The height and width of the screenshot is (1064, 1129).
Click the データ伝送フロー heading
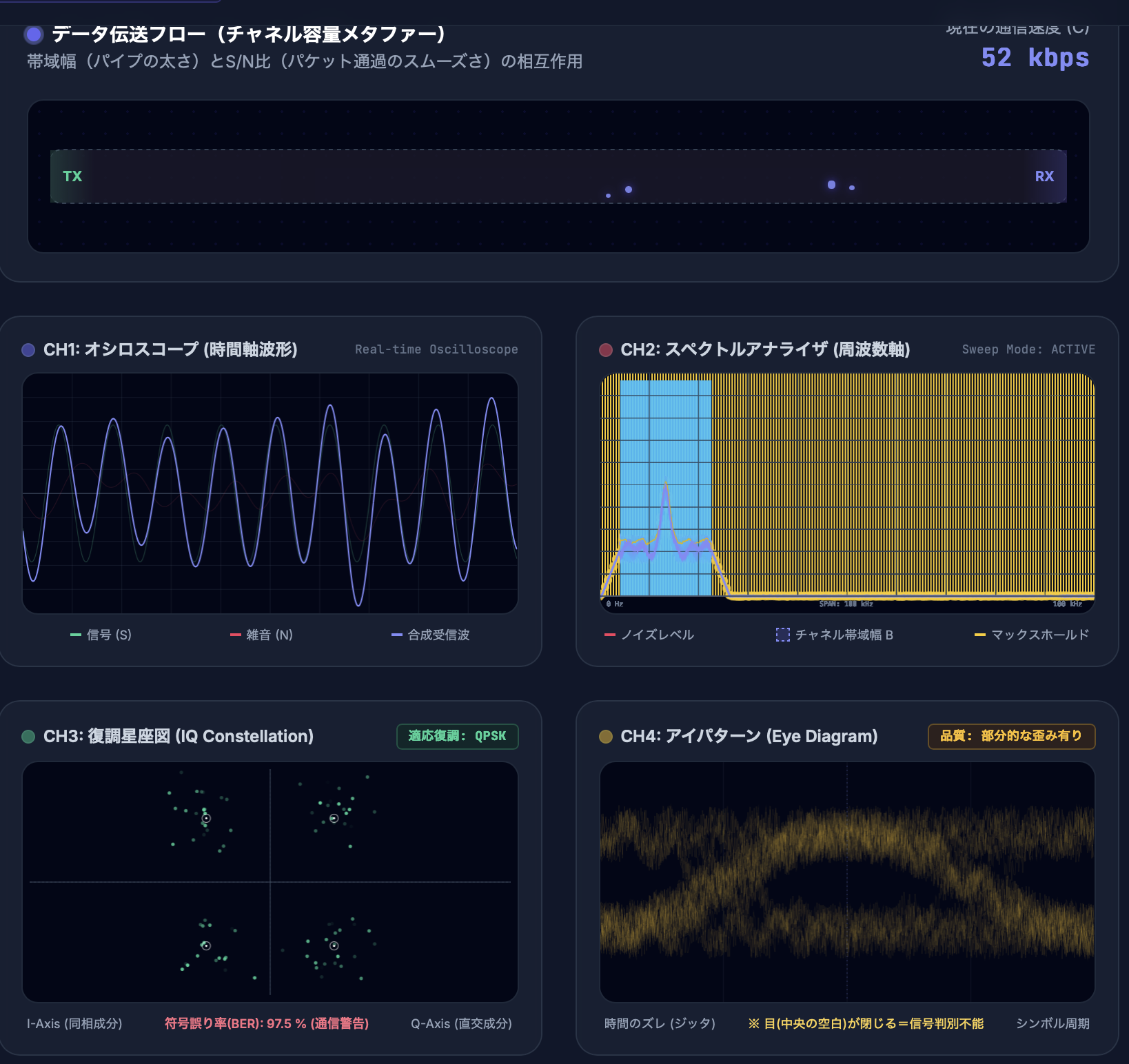pos(250,34)
